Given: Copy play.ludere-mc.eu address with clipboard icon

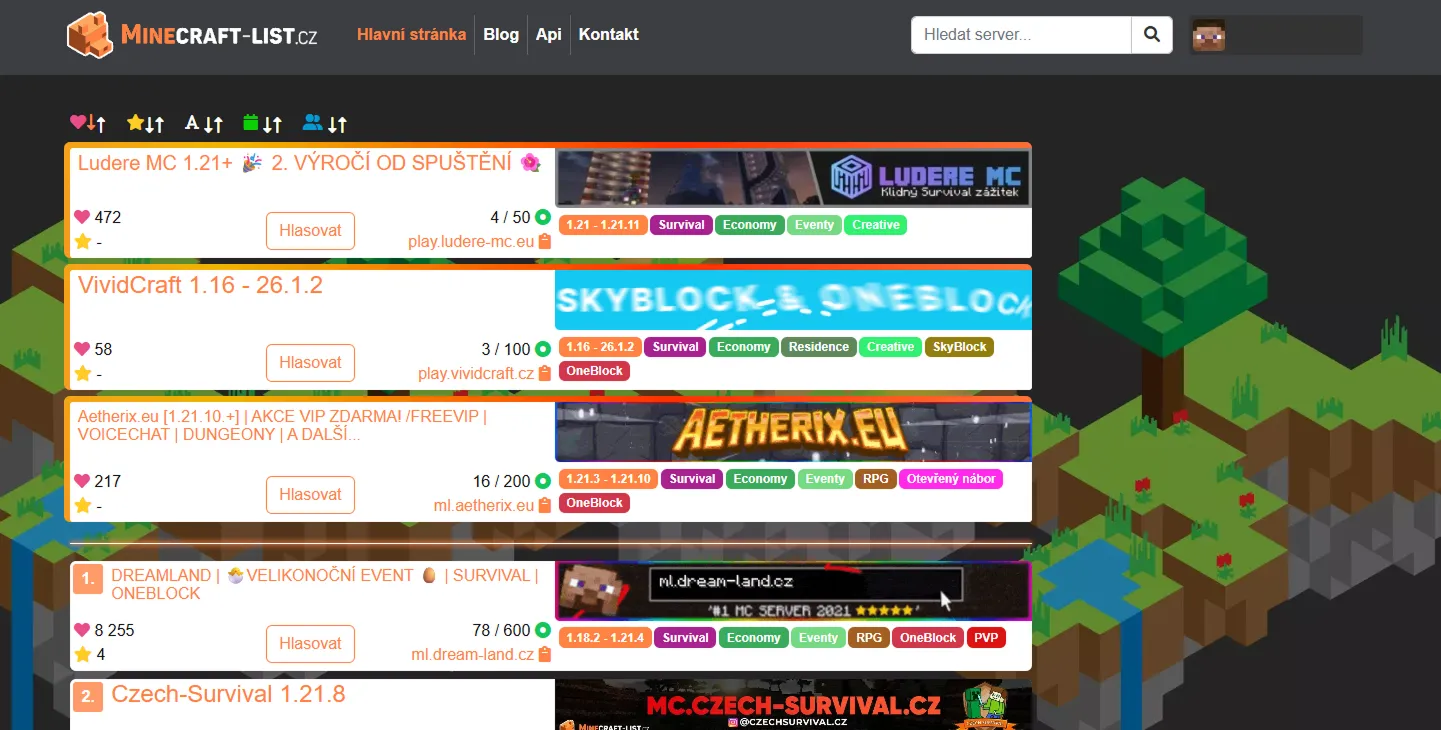Looking at the screenshot, I should click(545, 241).
